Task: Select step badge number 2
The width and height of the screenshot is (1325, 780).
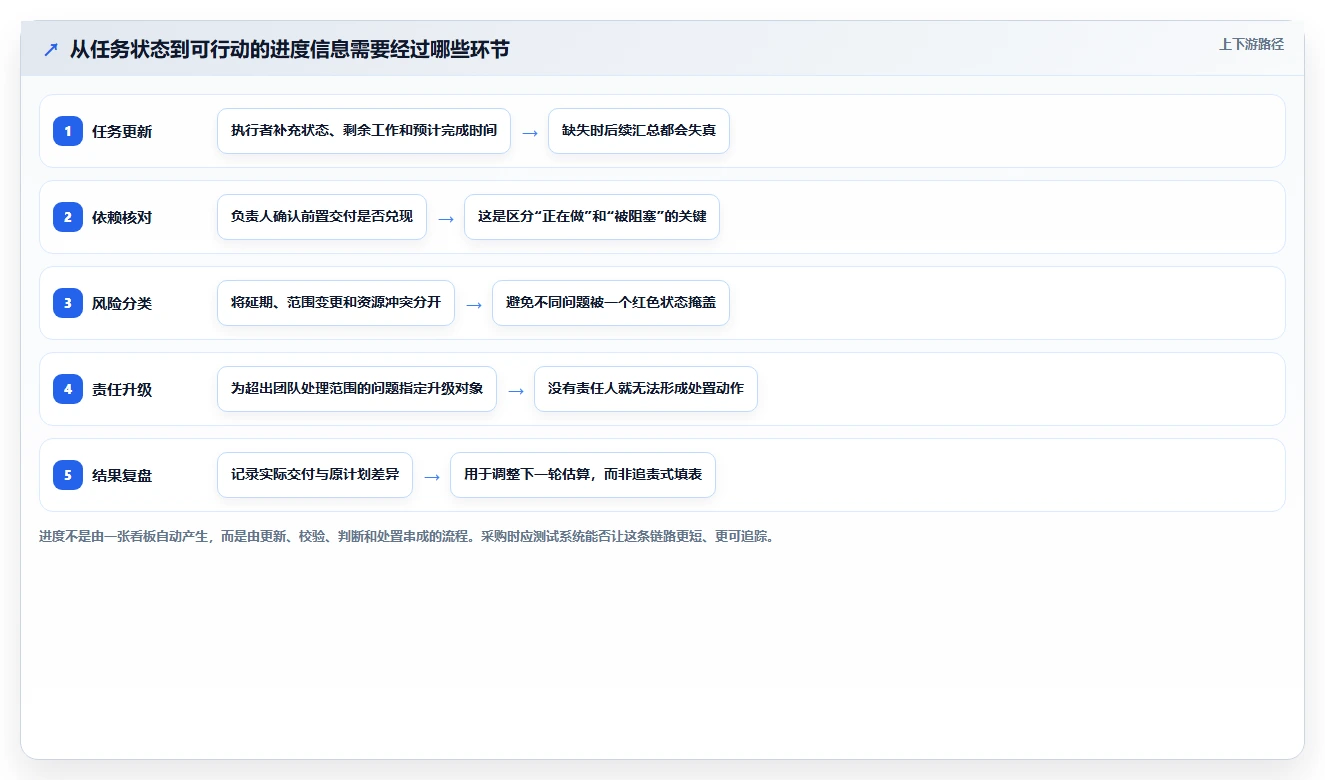Action: click(68, 216)
